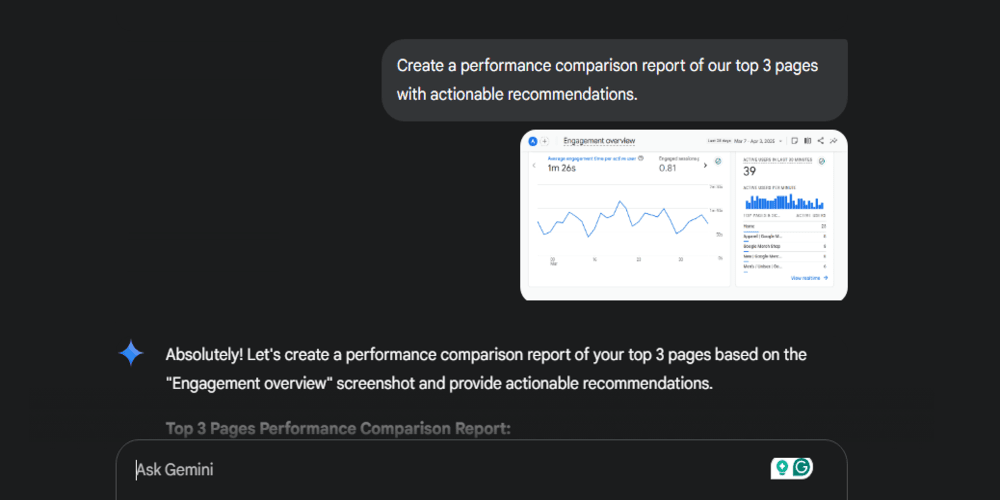Click the Grammarly lightbulb suggestion icon
The width and height of the screenshot is (1000, 500).
pyautogui.click(x=781, y=468)
